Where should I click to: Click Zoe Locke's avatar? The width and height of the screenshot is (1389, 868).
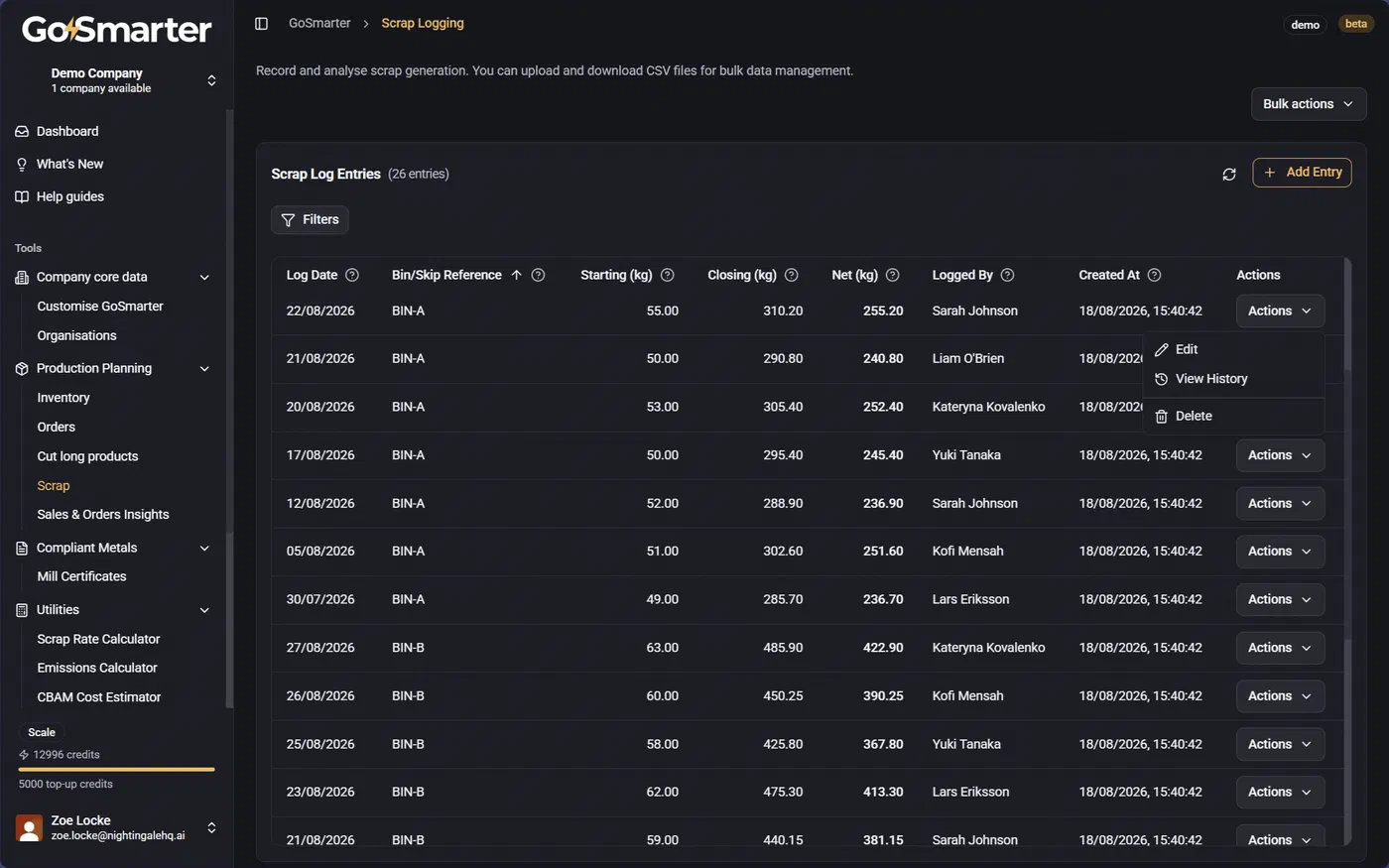point(30,827)
